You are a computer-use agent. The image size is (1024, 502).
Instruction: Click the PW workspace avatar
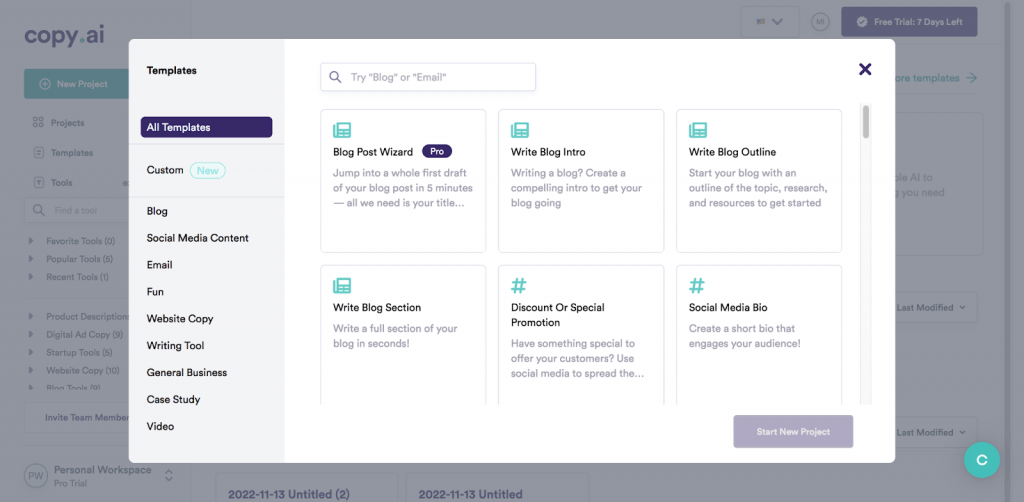tap(36, 476)
